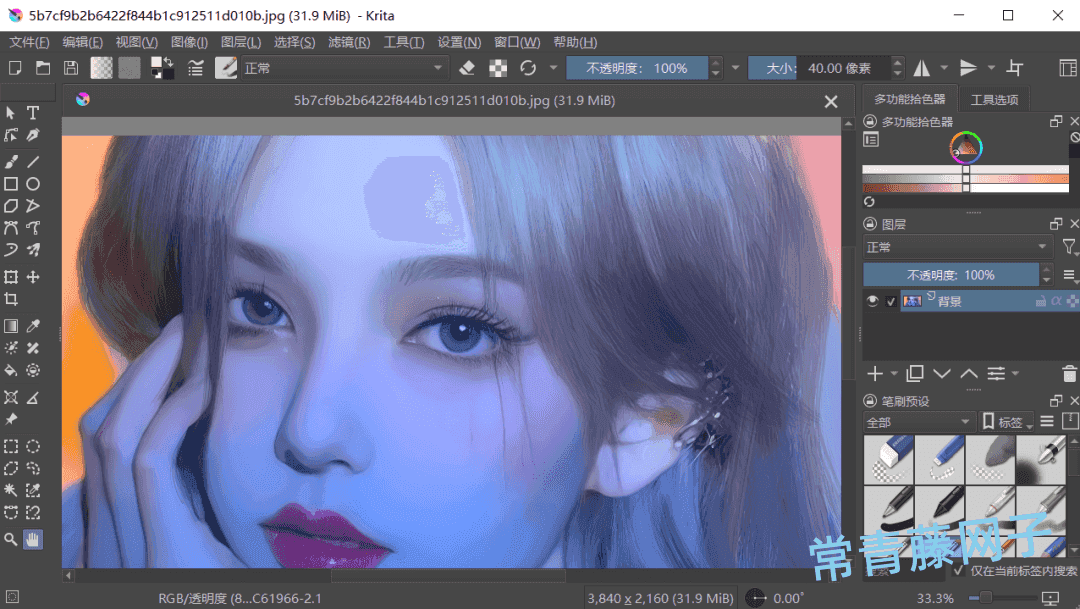The image size is (1080, 609).
Task: Open the 全部 brush tag dropdown
Action: [918, 422]
